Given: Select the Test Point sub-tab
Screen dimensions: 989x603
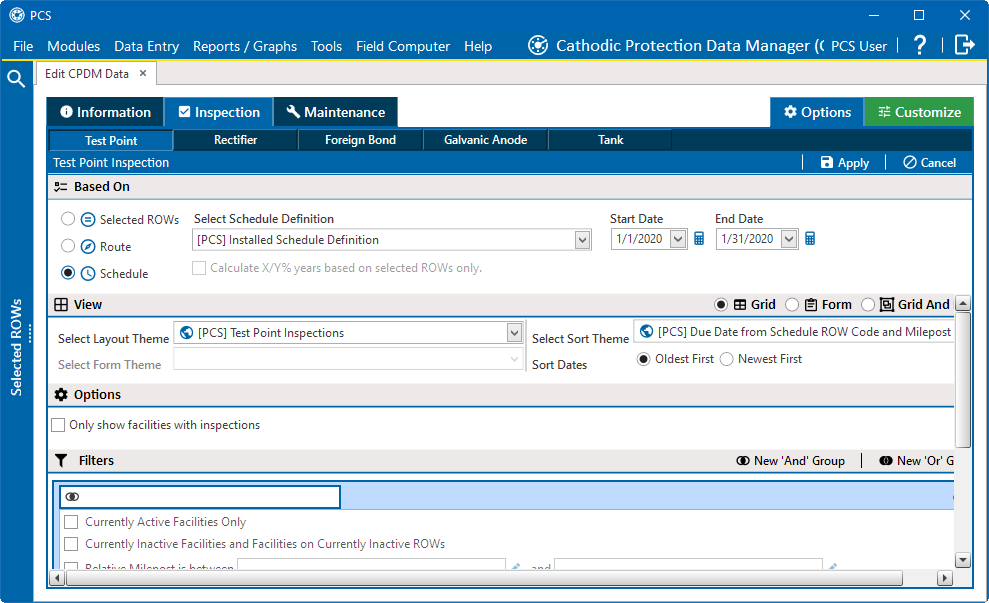Looking at the screenshot, I should click(111, 140).
